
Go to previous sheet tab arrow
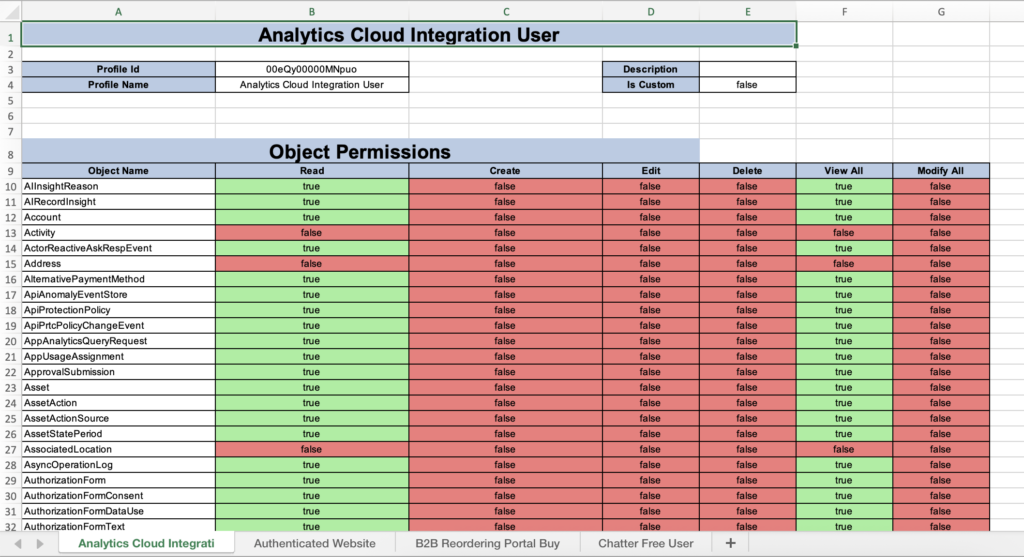(x=18, y=543)
